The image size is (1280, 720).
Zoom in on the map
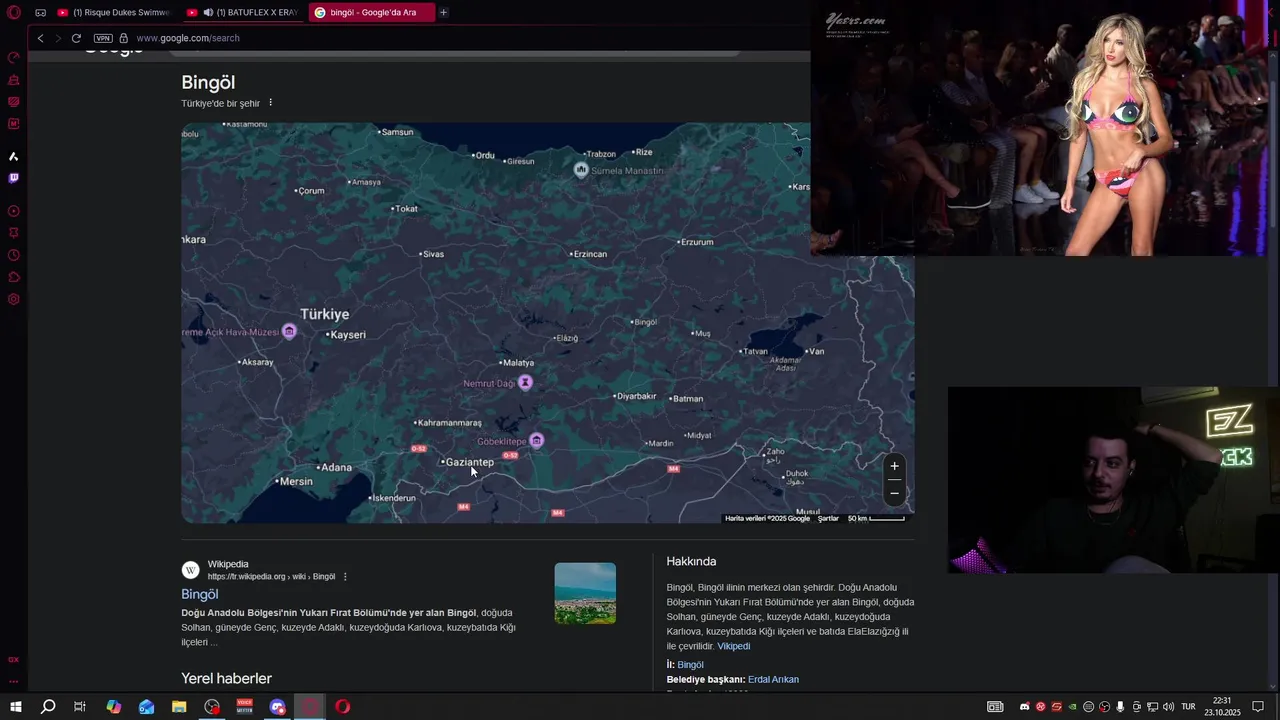click(894, 466)
